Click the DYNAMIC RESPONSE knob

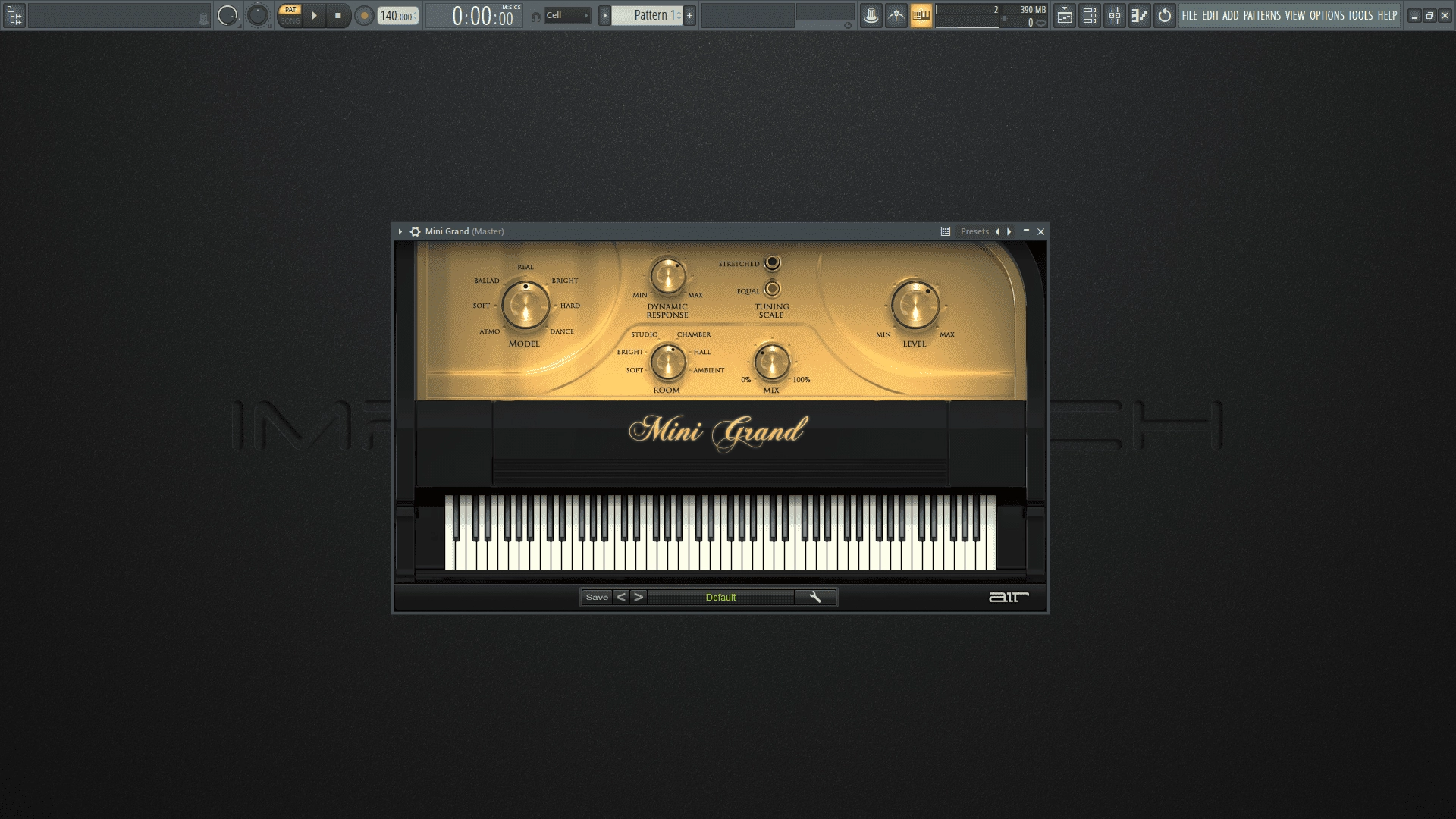667,276
